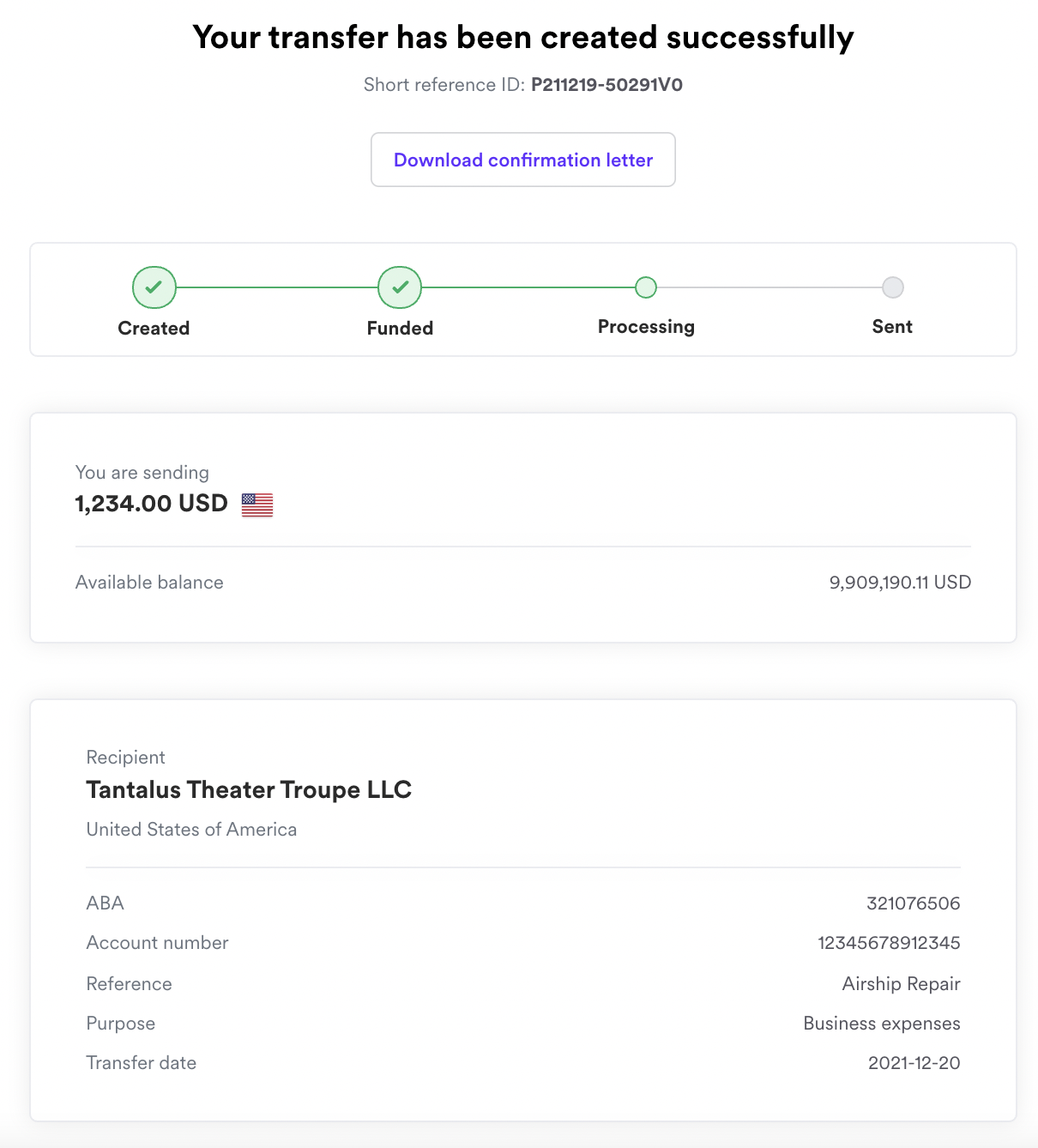The height and width of the screenshot is (1148, 1038).
Task: Click the Funded step label
Action: click(400, 328)
